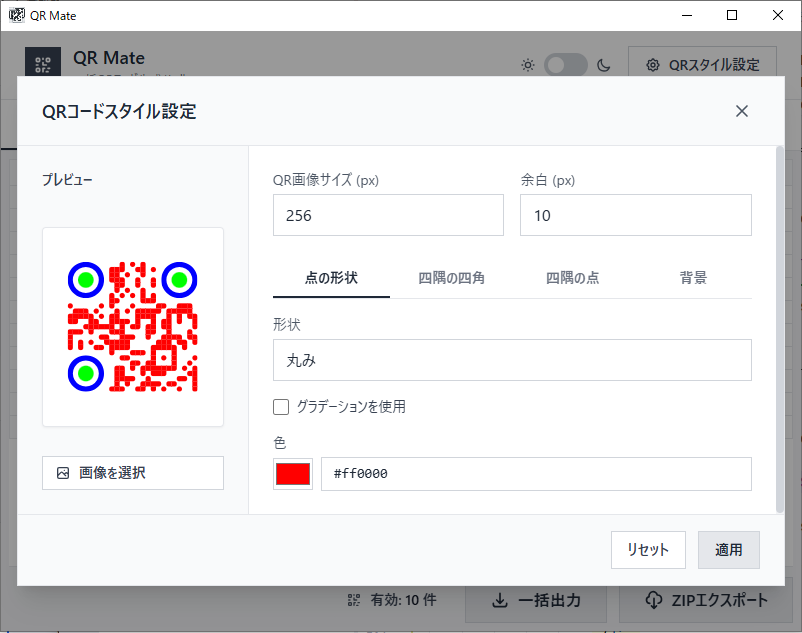This screenshot has width=802, height=633.
Task: Click the gear icon in QRスタイル設定
Action: pos(653,65)
